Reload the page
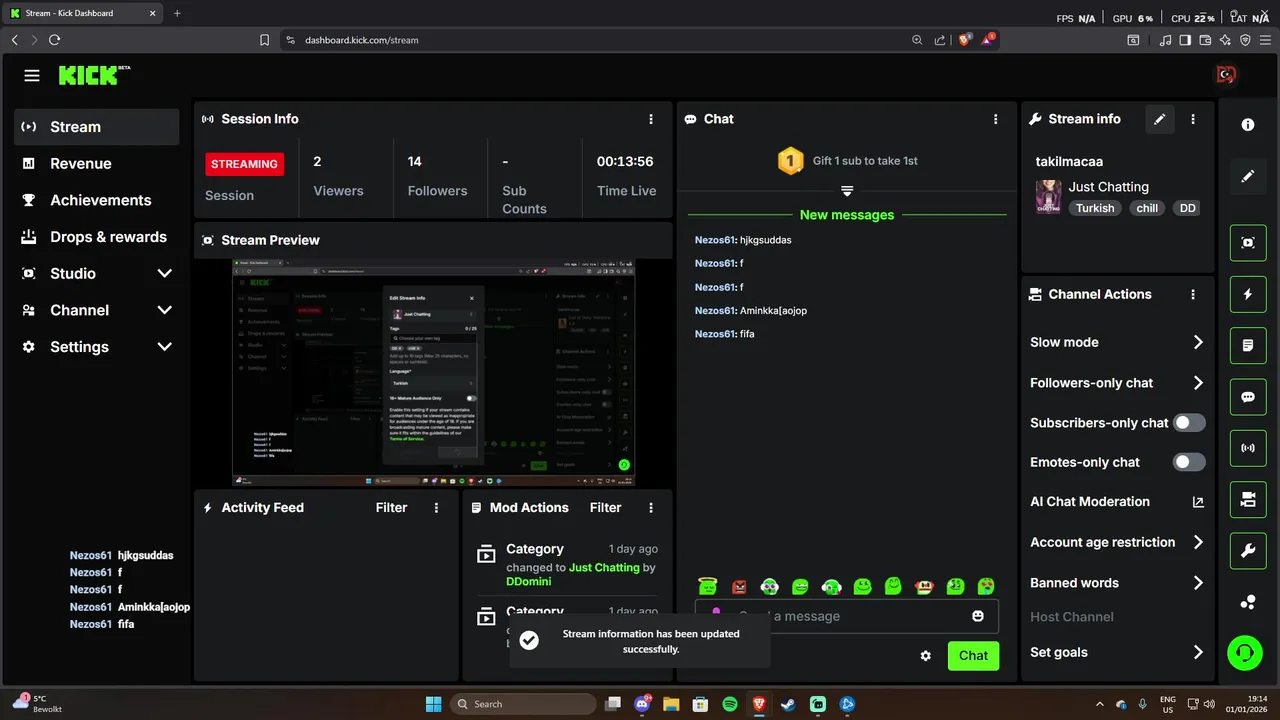 tap(55, 40)
